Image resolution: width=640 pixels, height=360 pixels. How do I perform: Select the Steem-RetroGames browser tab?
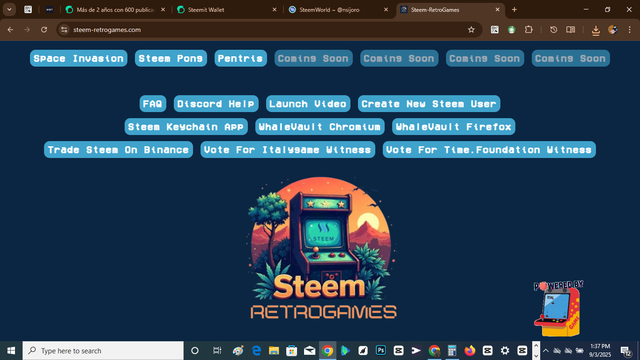click(450, 9)
